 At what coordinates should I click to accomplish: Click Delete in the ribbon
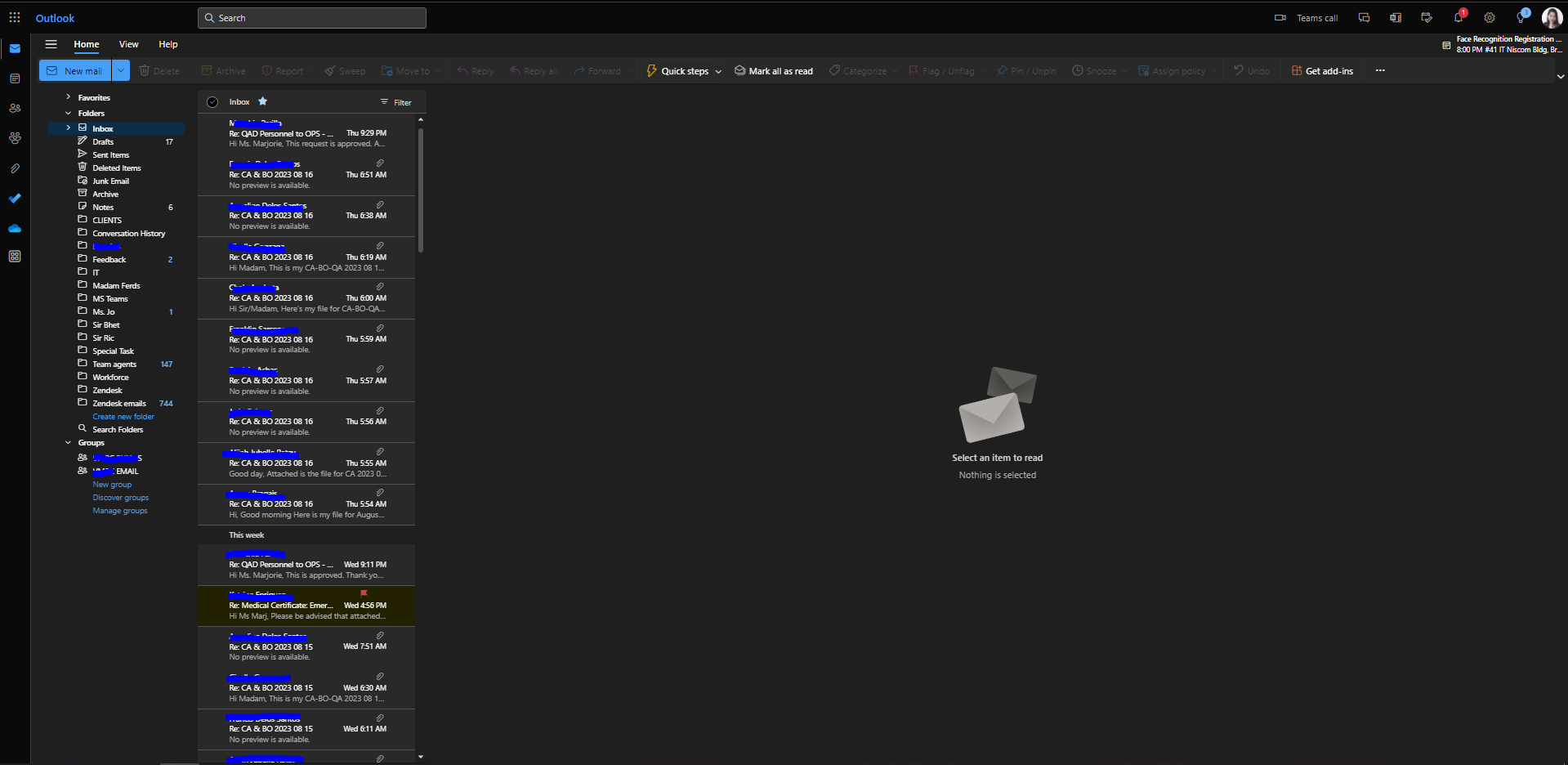[159, 71]
